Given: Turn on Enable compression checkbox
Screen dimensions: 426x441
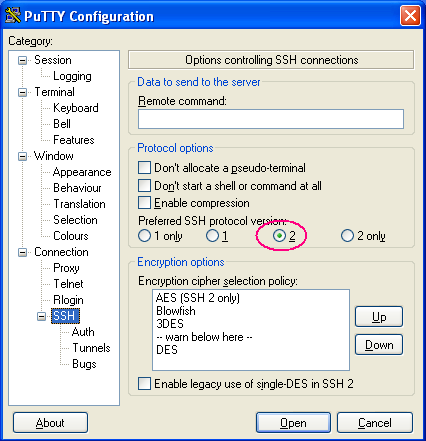Looking at the screenshot, I should click(x=144, y=203).
